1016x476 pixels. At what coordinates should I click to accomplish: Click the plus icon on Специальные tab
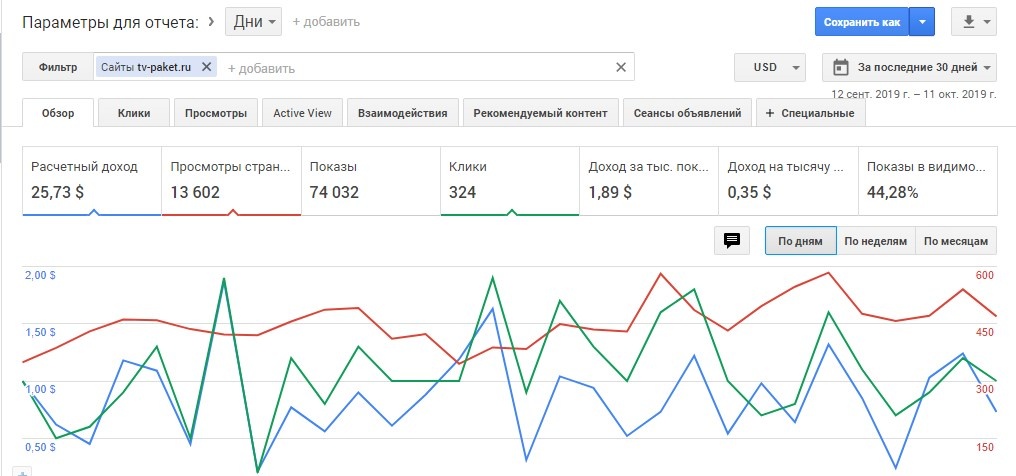tap(770, 113)
